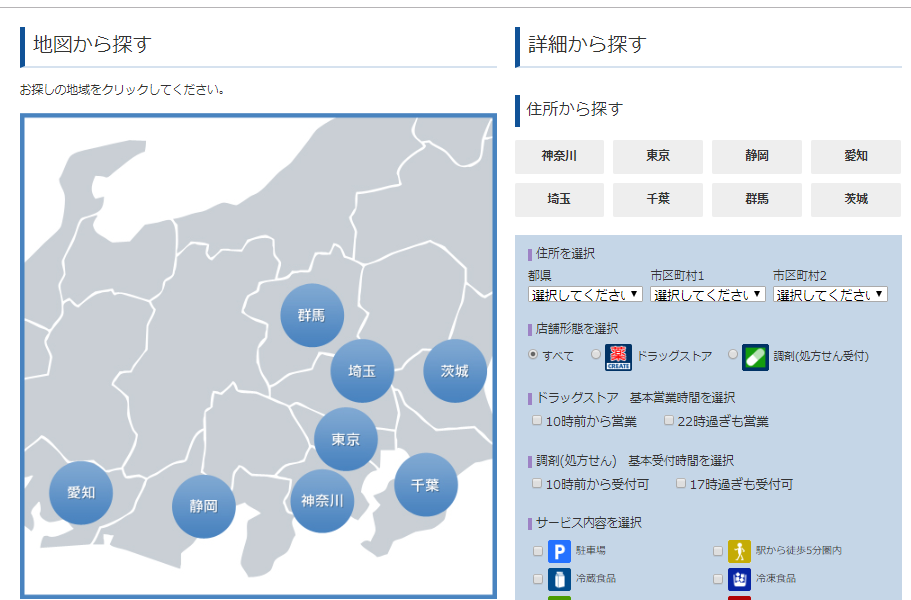911x600 pixels.
Task: Click the 群馬 circle on the map
Action: (312, 315)
